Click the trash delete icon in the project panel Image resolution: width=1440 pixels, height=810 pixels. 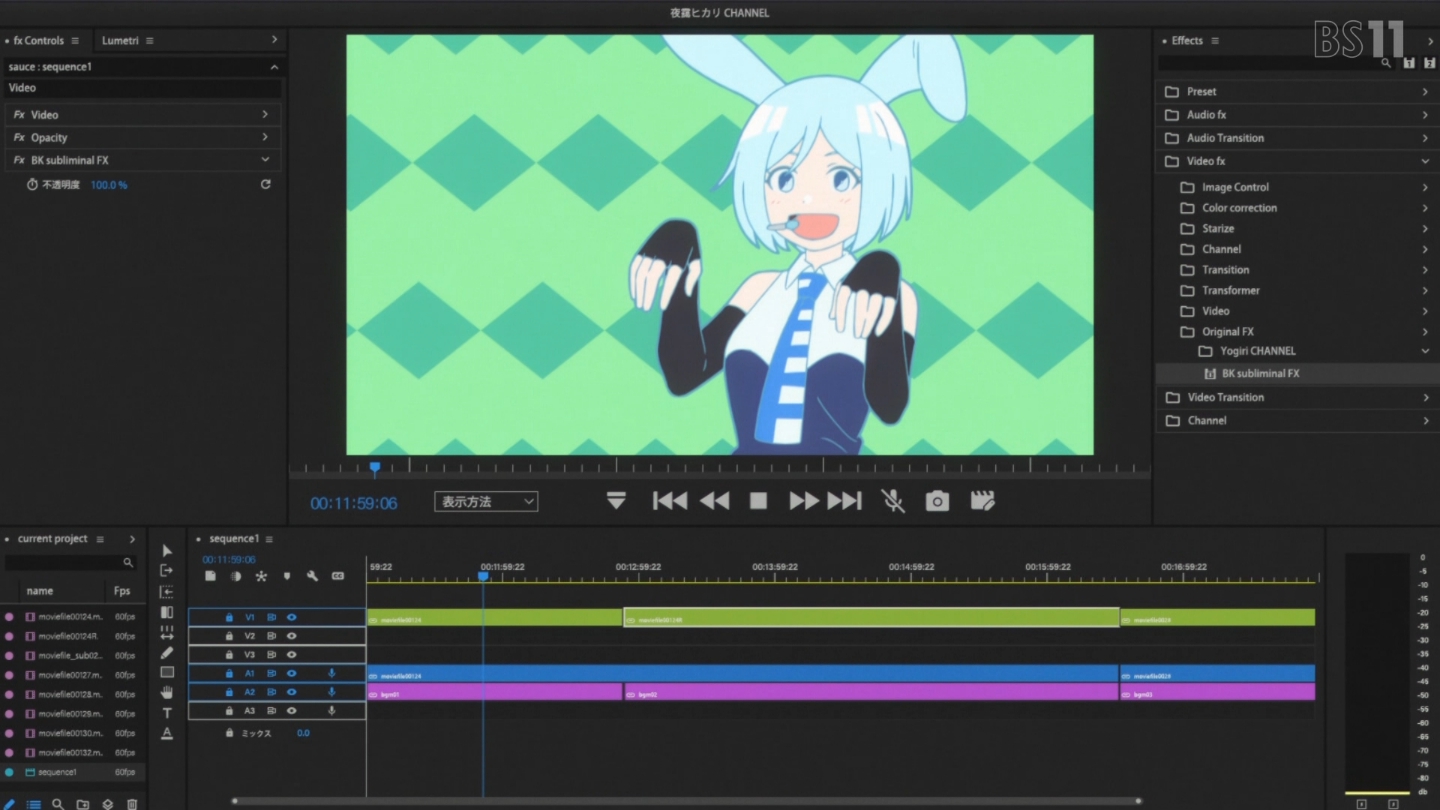(132, 804)
